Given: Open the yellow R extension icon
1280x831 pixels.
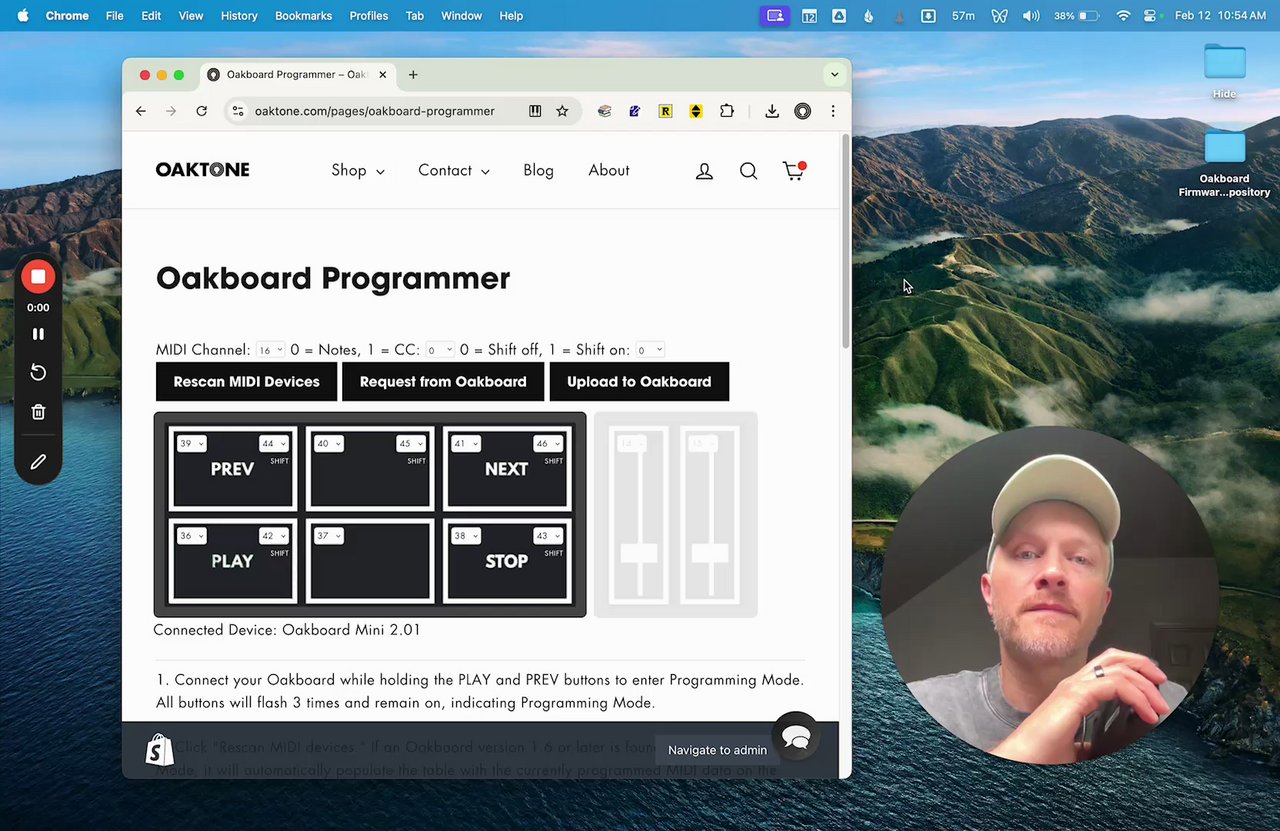Looking at the screenshot, I should [665, 111].
